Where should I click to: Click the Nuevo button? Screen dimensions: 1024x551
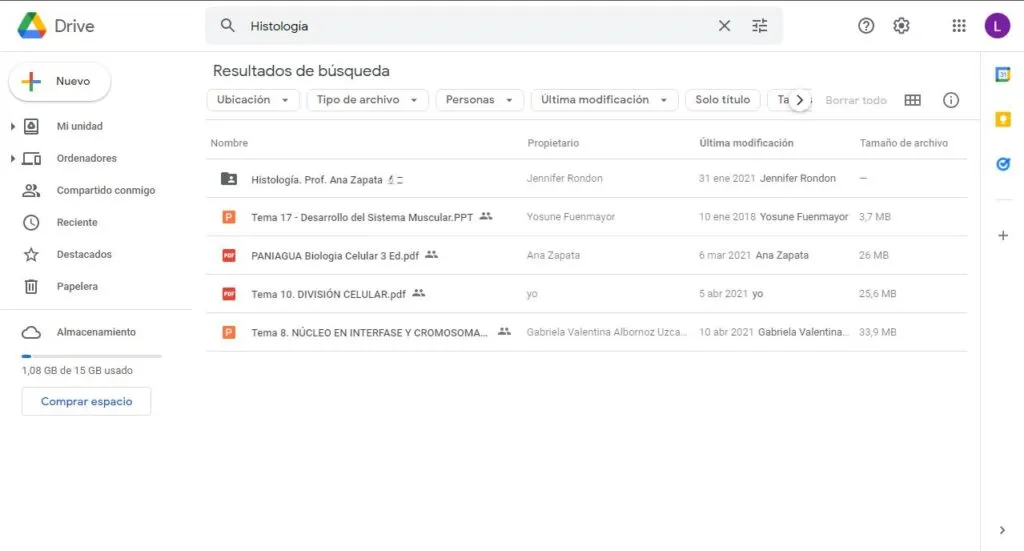point(60,82)
